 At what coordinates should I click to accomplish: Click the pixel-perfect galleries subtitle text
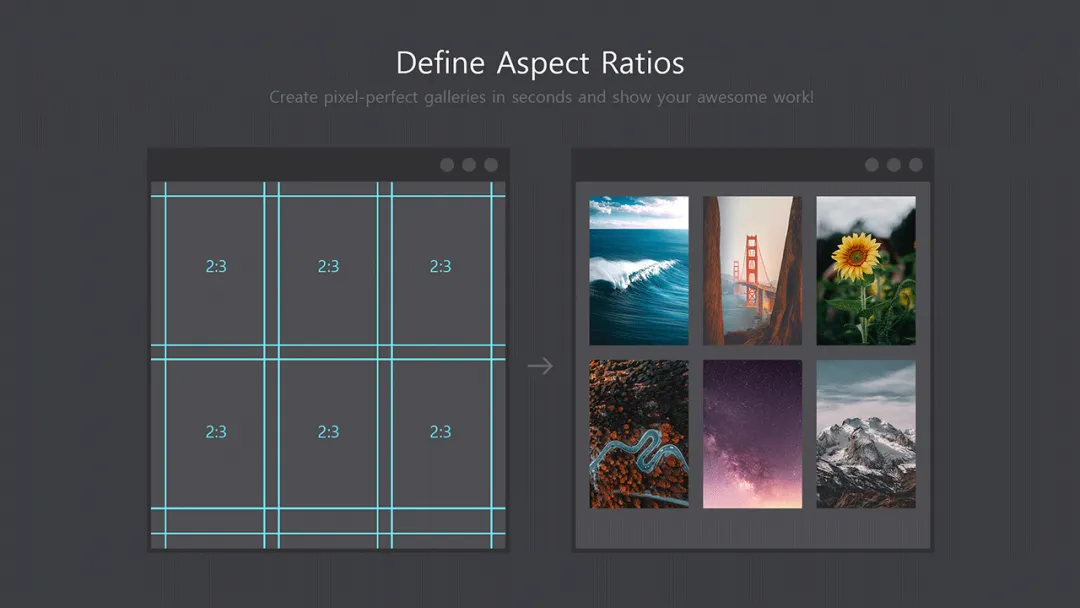tap(540, 98)
